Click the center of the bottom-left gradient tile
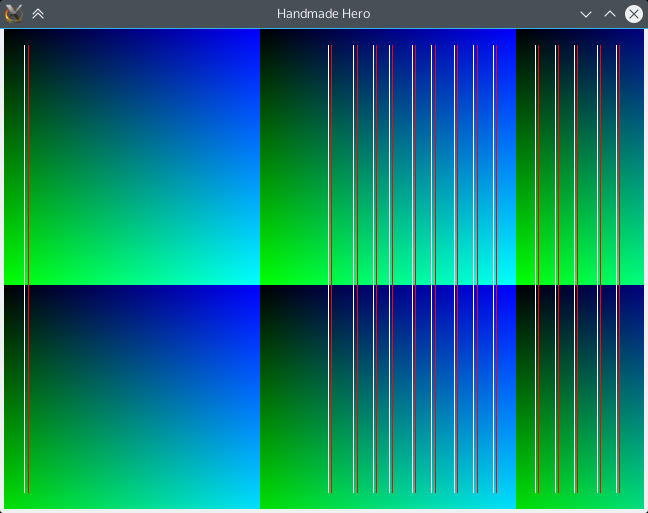Viewport: 648px width, 513px height. [x=132, y=397]
